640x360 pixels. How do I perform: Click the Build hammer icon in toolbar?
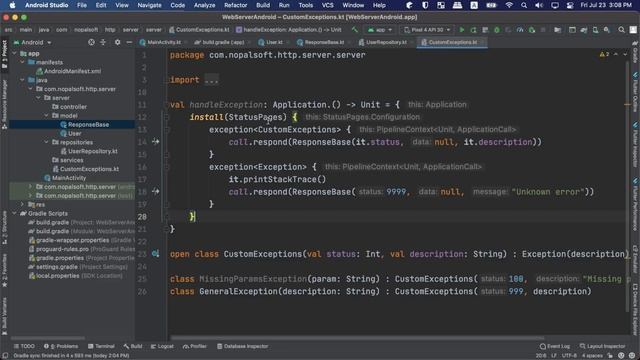355,30
